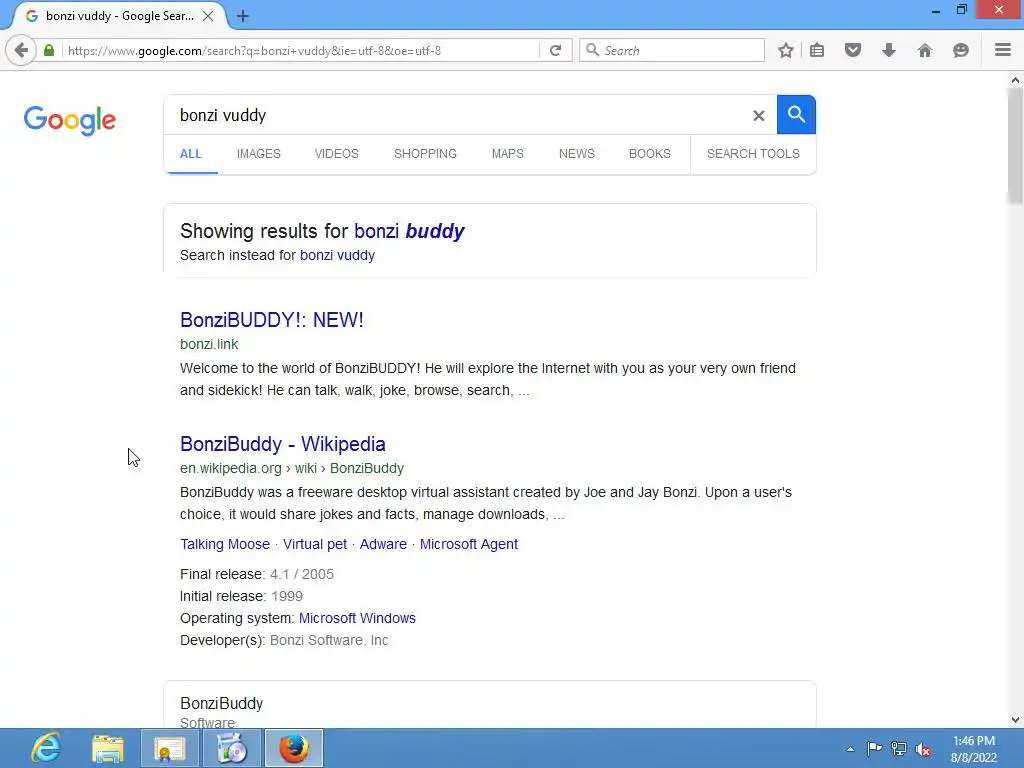Click the green padlock site security icon
The width and height of the screenshot is (1024, 768).
click(x=49, y=50)
